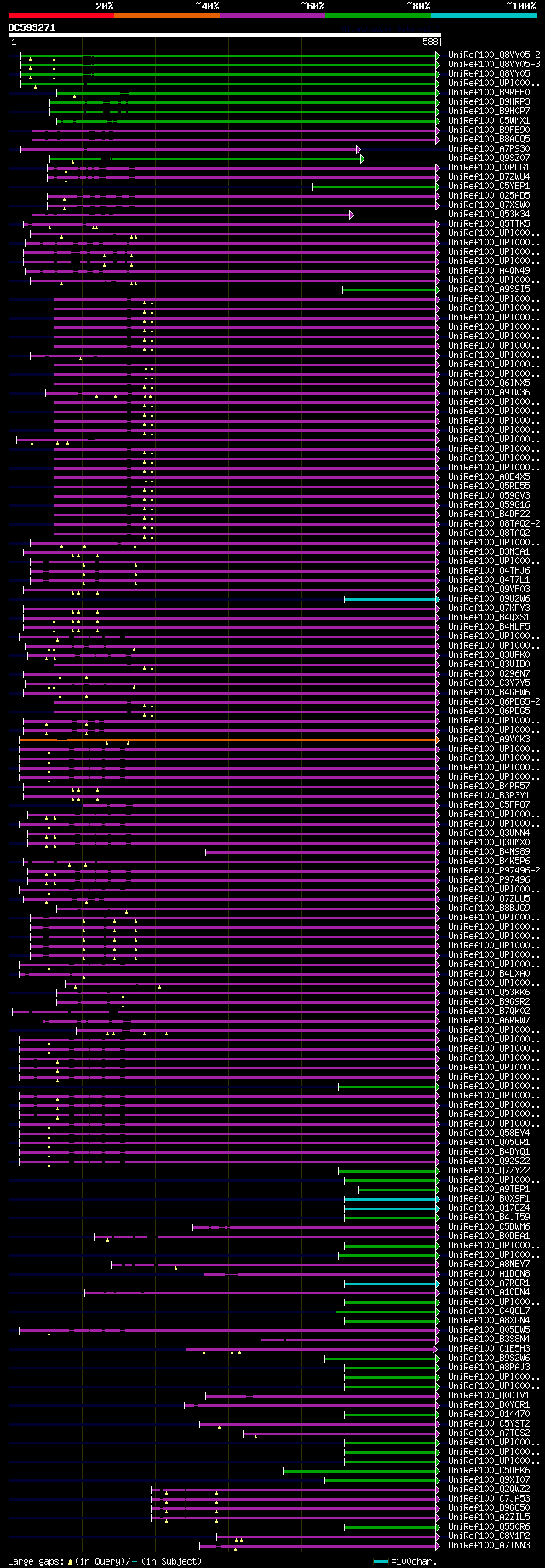The image size is (545, 1568).
Task: Select UniRef100_Q17CZ4 label
Action: tap(489, 1208)
